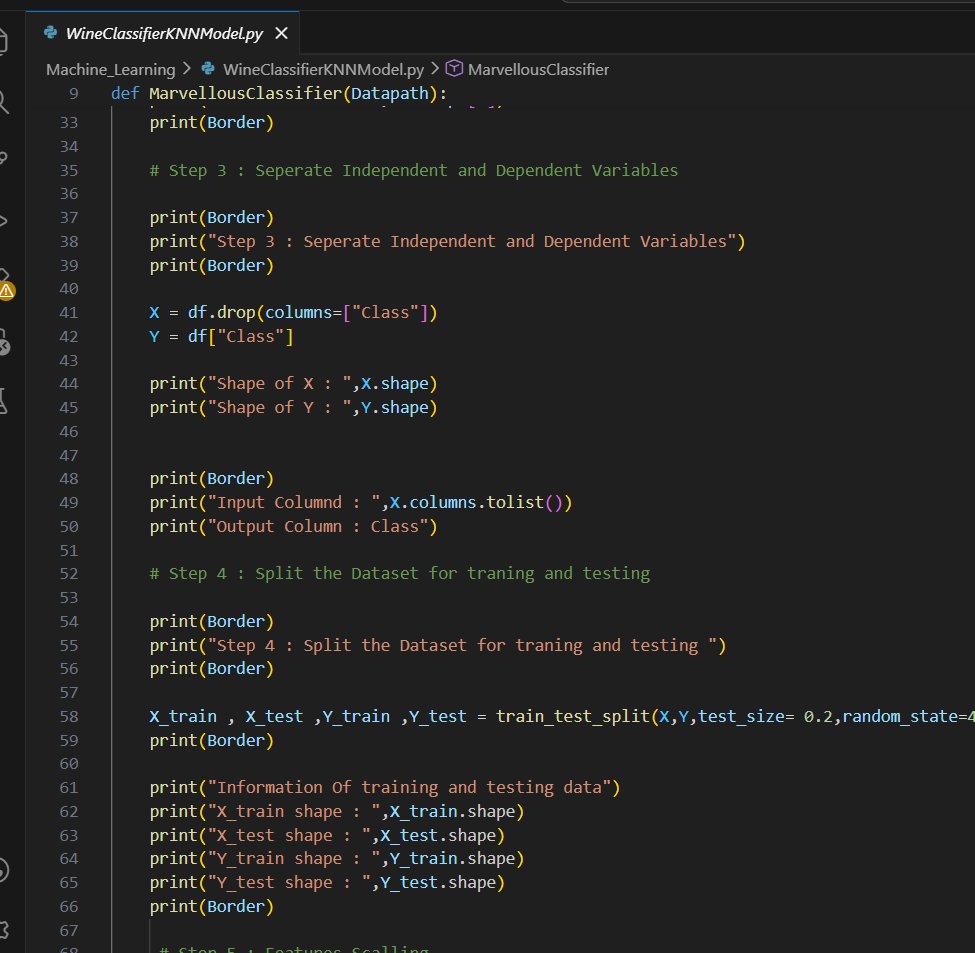
Task: Expand the Machine_Learning breadcrumb folder
Action: (110, 69)
